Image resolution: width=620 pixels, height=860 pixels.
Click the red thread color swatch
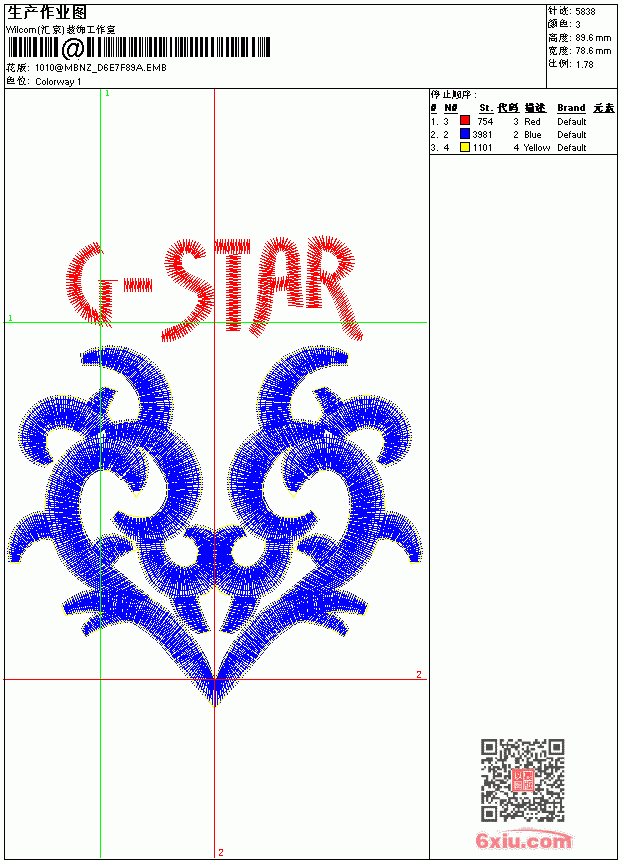tap(465, 121)
